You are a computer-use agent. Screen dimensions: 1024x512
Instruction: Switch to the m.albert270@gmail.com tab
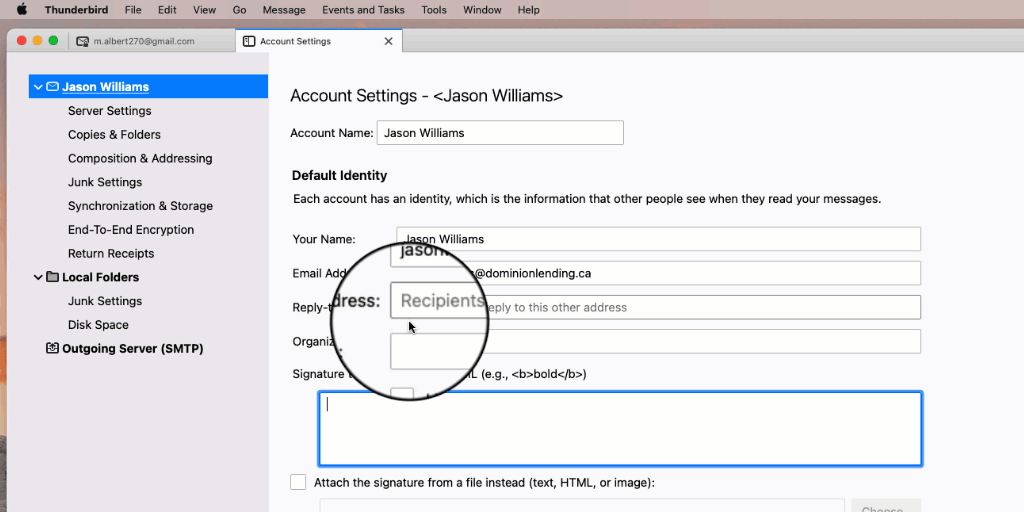point(151,40)
